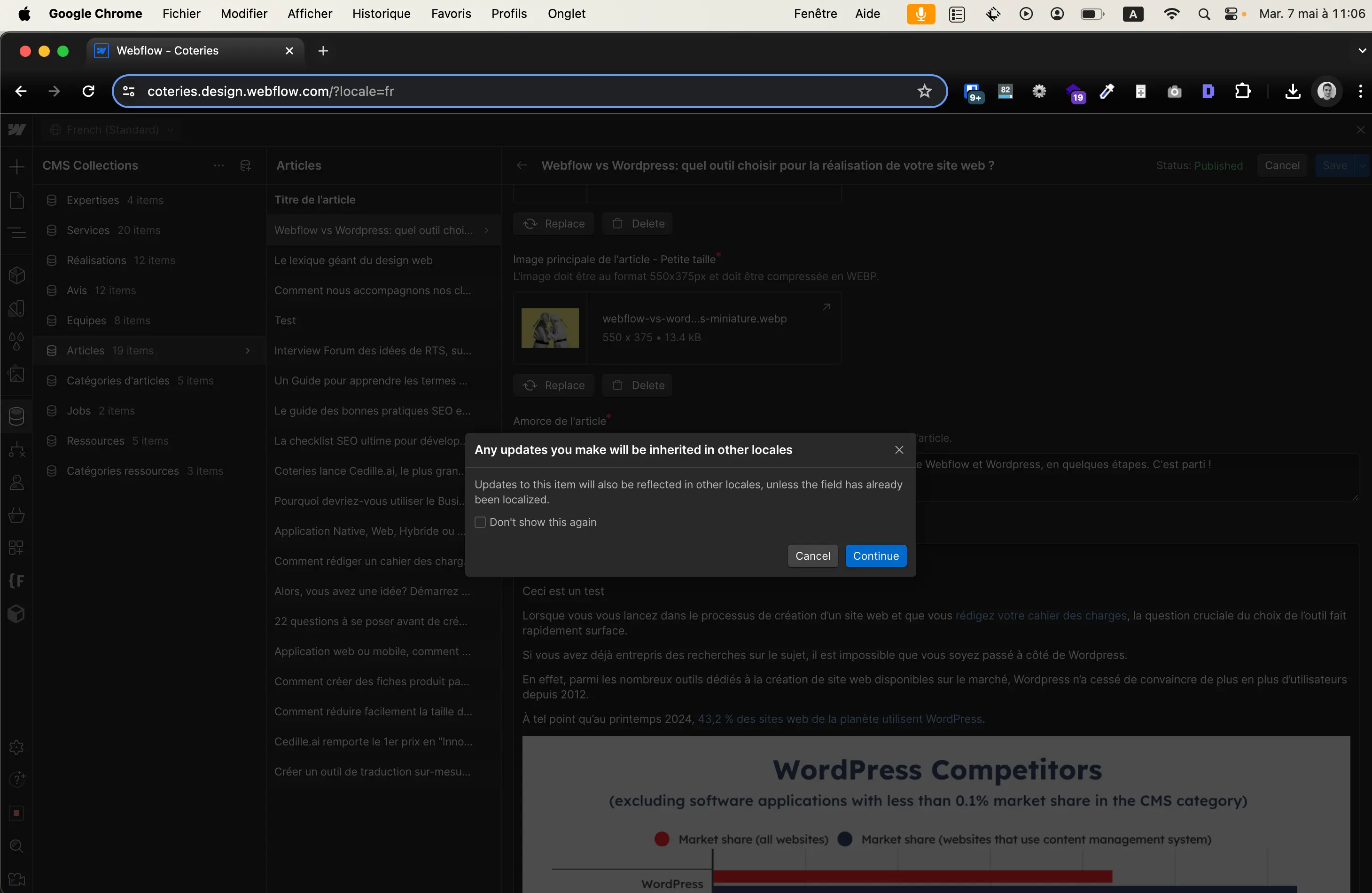Screen dimensions: 1372x893
Task: Close the CMS panel with top-right X
Action: 1360,130
